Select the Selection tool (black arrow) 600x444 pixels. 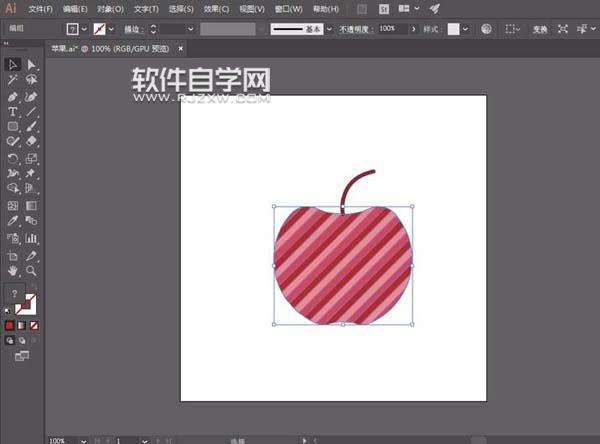pos(13,65)
